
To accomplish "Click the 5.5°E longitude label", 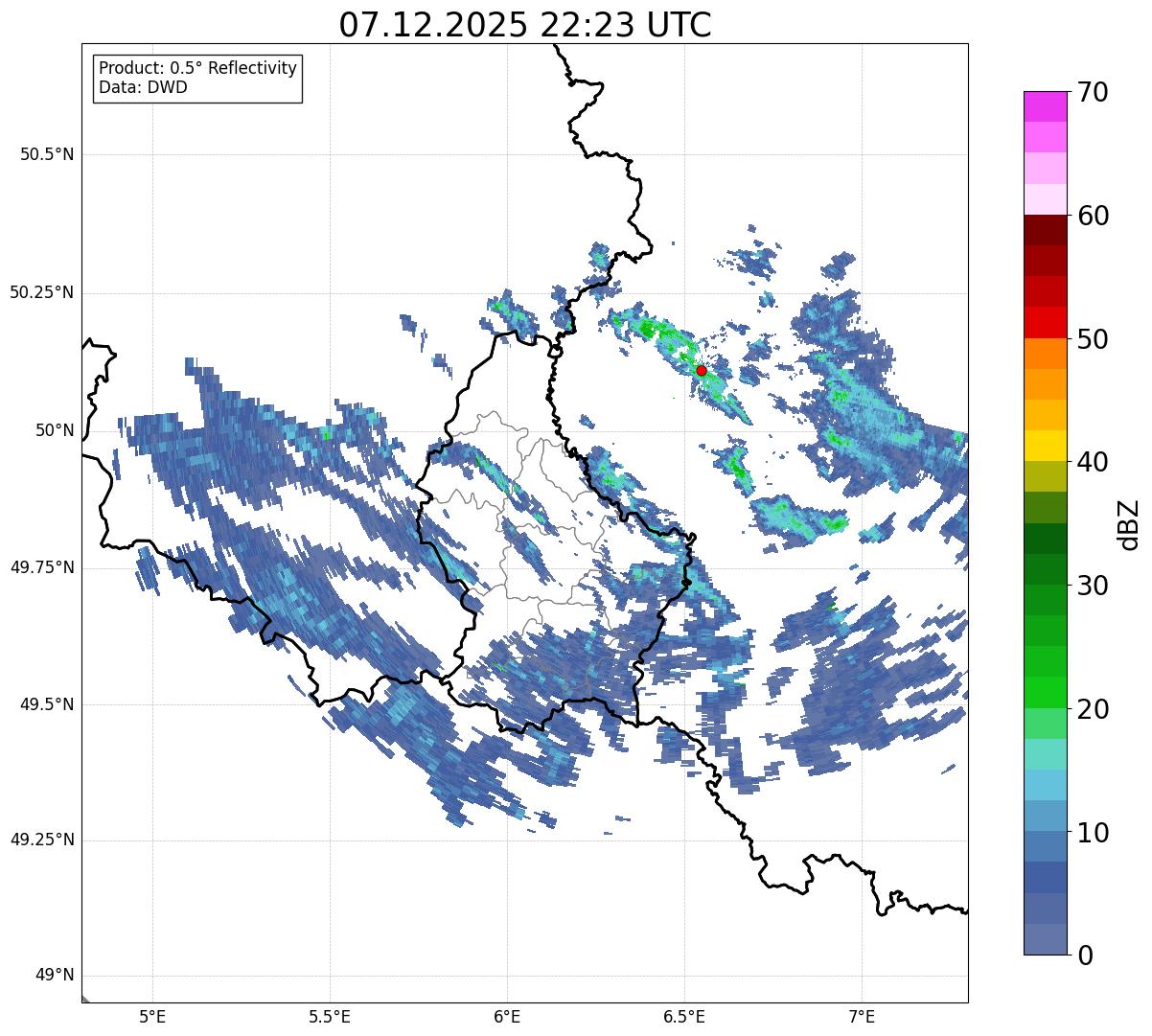I will [x=330, y=1016].
